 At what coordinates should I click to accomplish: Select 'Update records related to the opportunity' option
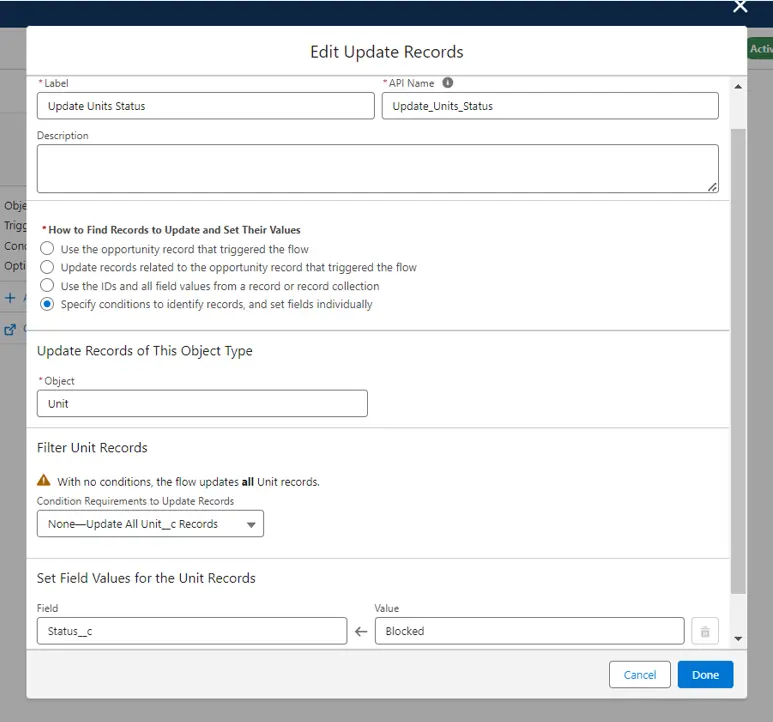[47, 267]
